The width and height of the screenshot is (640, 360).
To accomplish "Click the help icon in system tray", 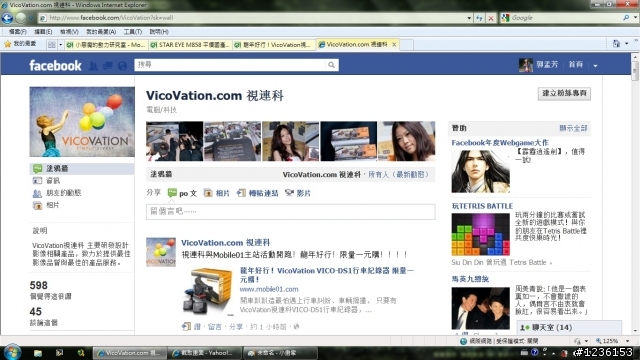I will (x=535, y=352).
